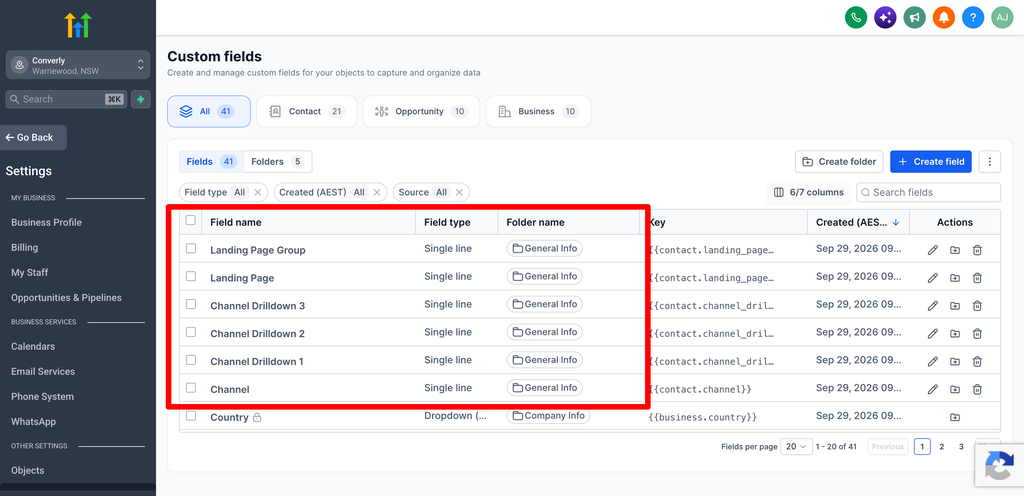Open the AJ user avatar menu
The height and width of the screenshot is (496, 1024).
pos(1002,18)
